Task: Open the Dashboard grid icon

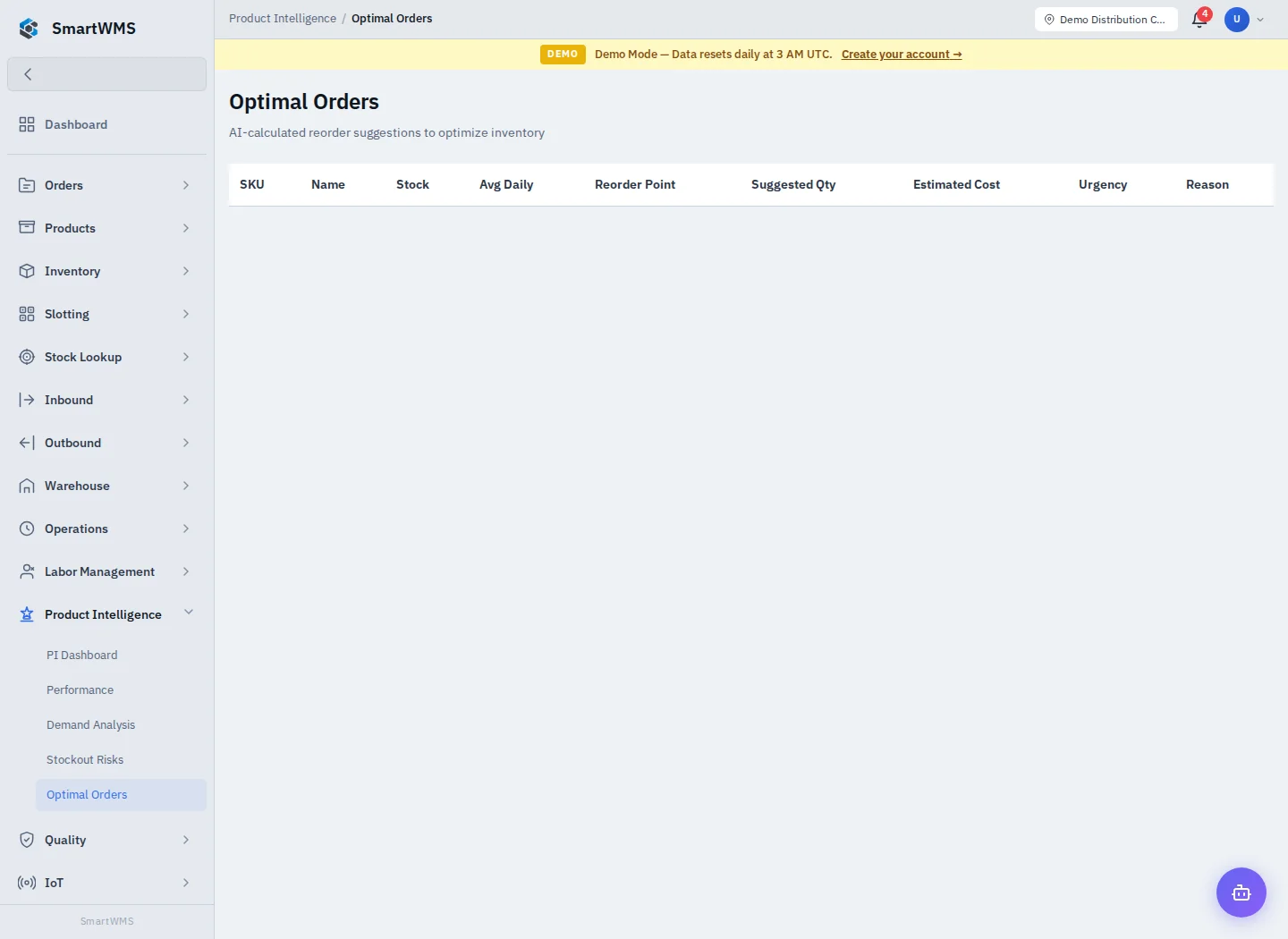Action: point(27,124)
